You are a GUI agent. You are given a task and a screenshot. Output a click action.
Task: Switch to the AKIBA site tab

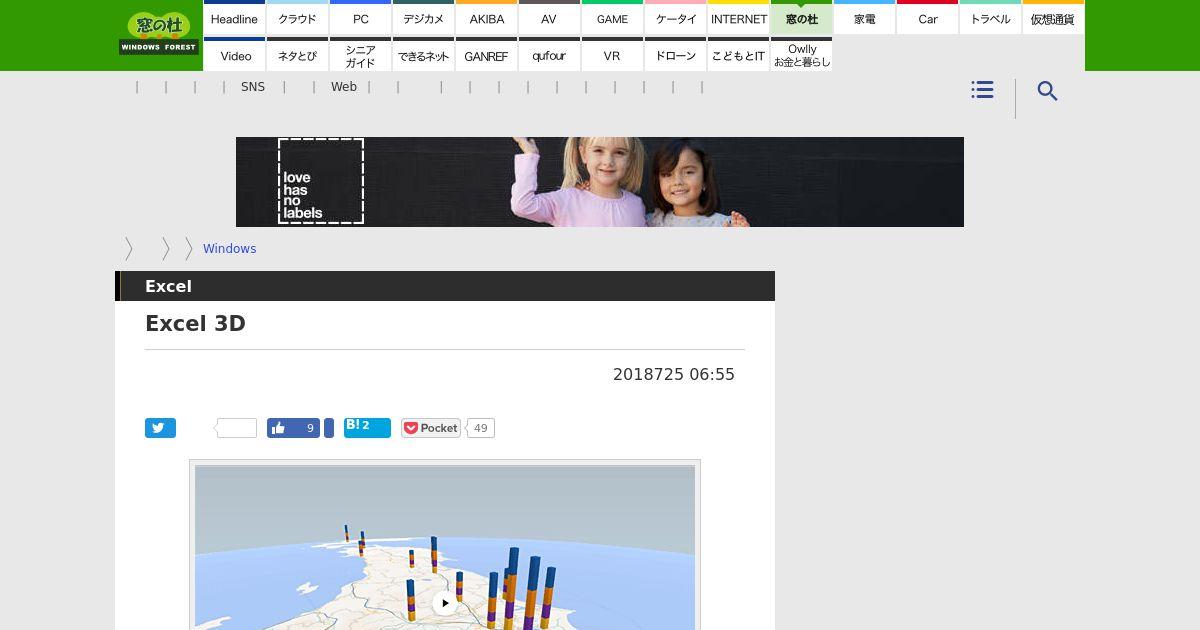486,18
